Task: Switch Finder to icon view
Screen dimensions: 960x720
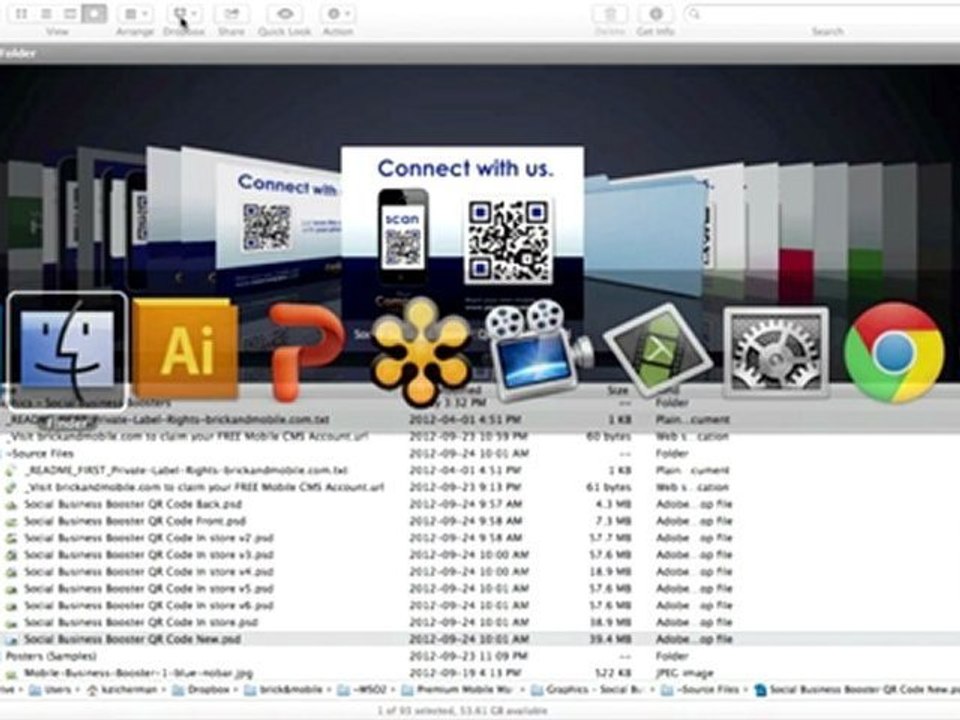Action: tap(21, 13)
